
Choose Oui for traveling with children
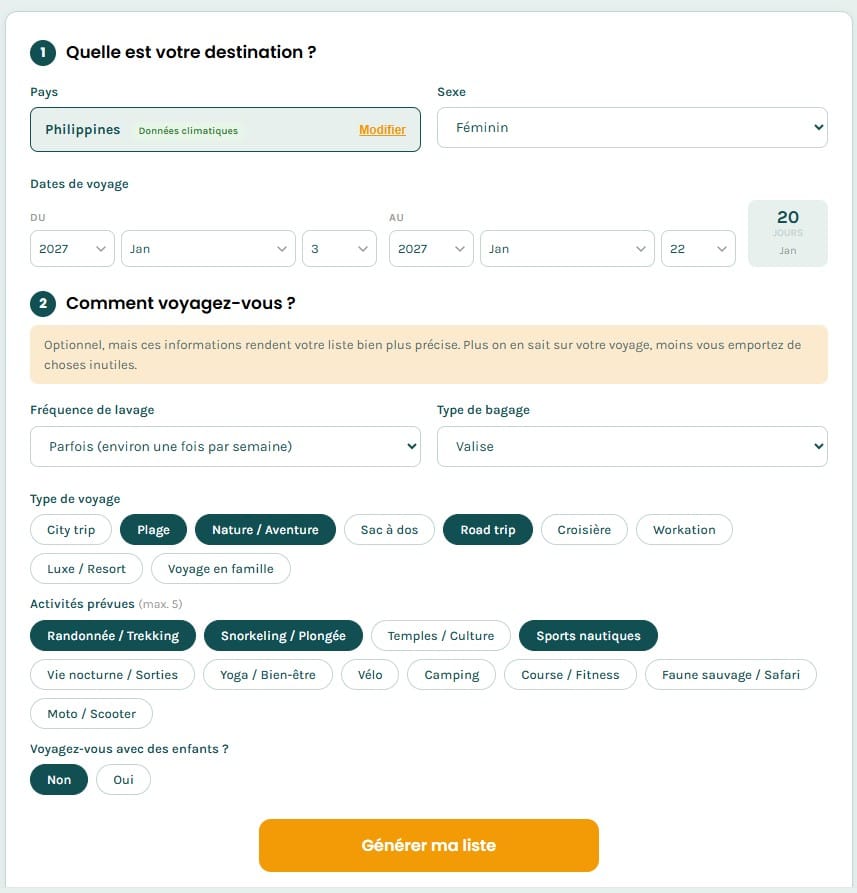click(123, 779)
